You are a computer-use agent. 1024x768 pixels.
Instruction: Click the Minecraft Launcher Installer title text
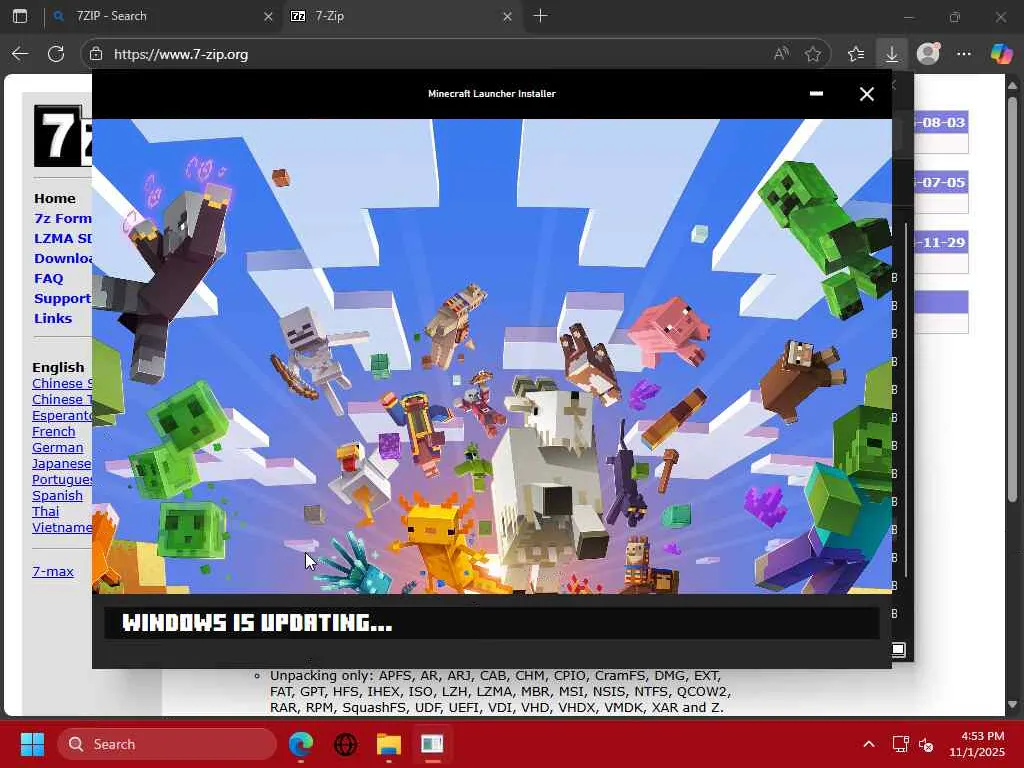492,94
